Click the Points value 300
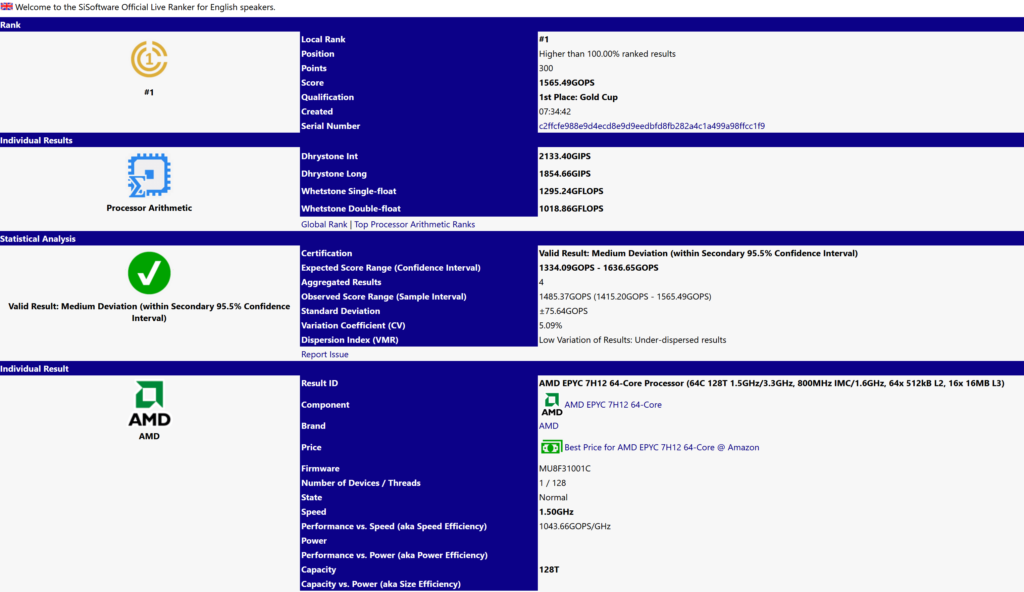The image size is (1024, 592). point(546,68)
